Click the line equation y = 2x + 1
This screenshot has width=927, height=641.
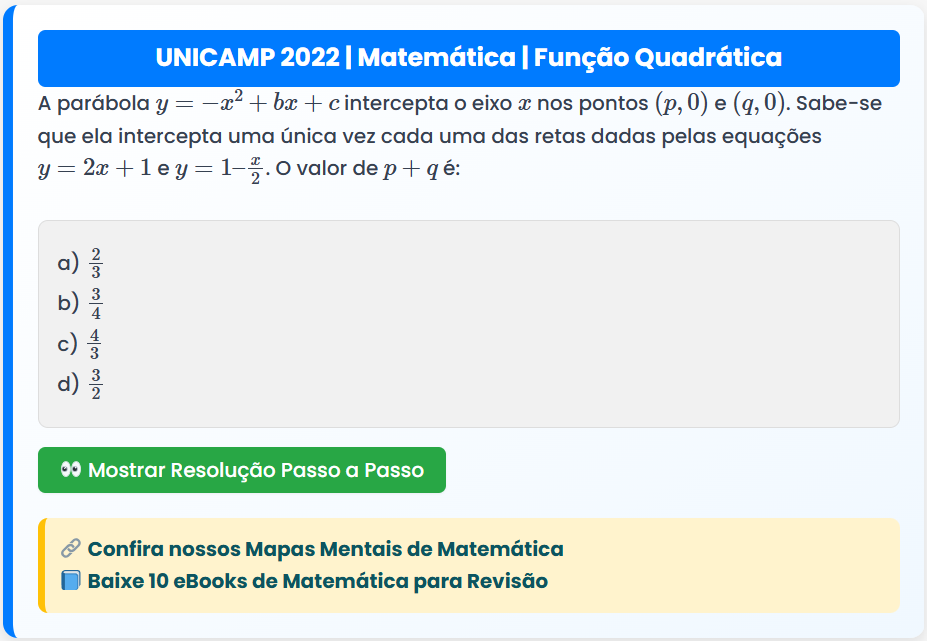(x=94, y=168)
